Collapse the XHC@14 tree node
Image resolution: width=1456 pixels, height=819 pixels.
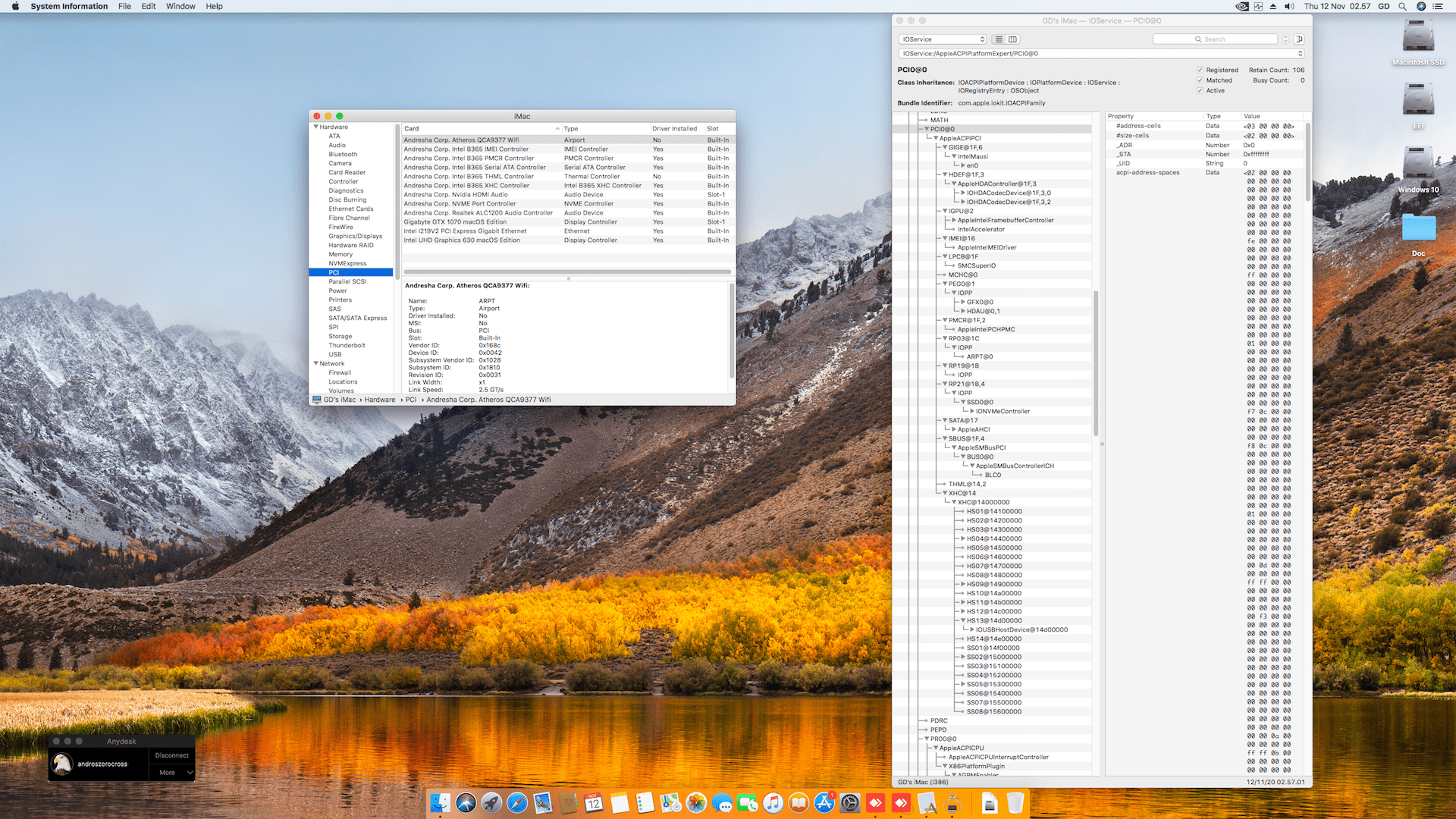(x=945, y=494)
